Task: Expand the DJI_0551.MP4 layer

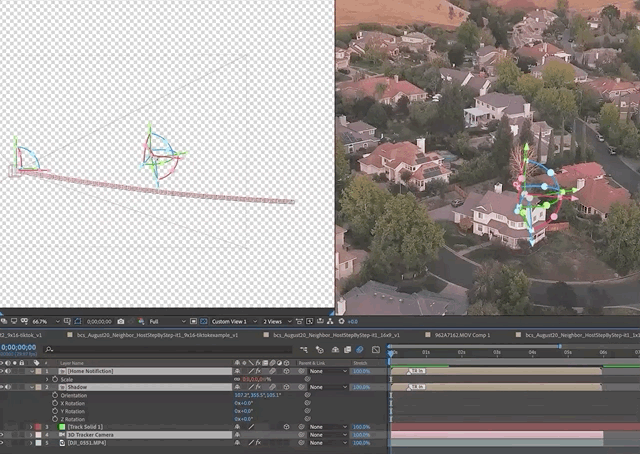Action: coord(31,443)
